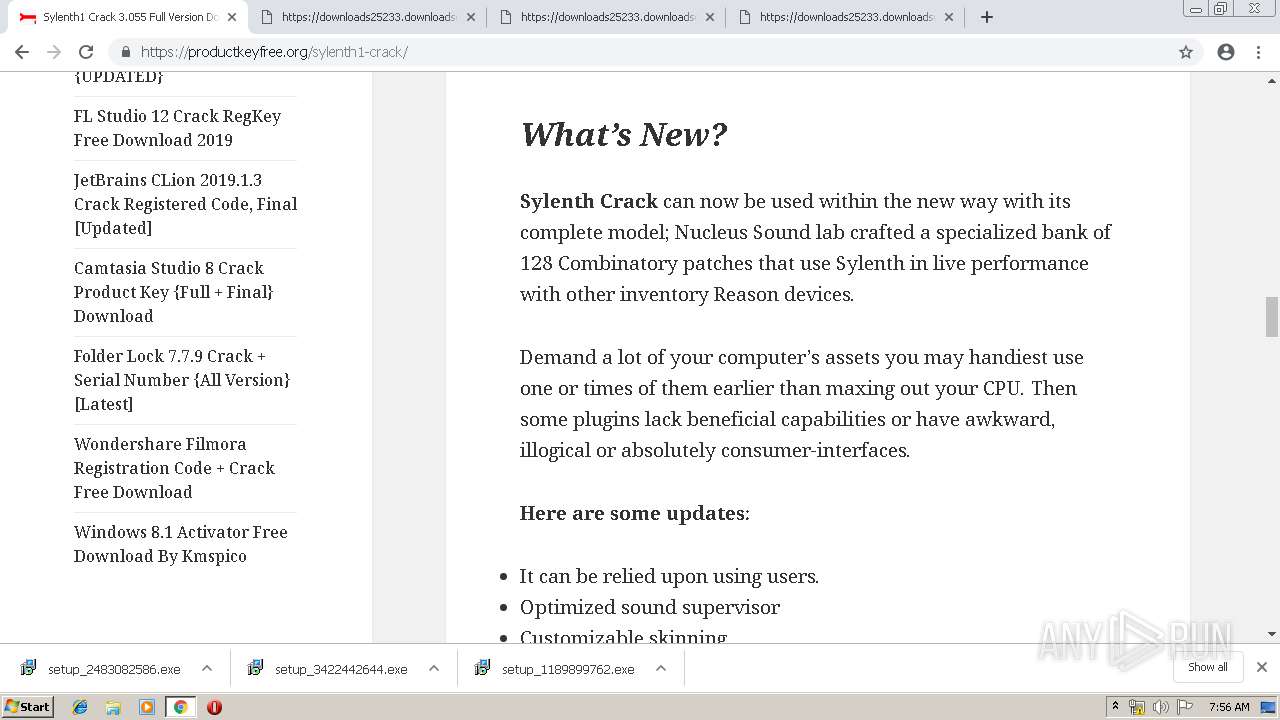Expand options for setup_3422442644.exe download

click(x=434, y=668)
